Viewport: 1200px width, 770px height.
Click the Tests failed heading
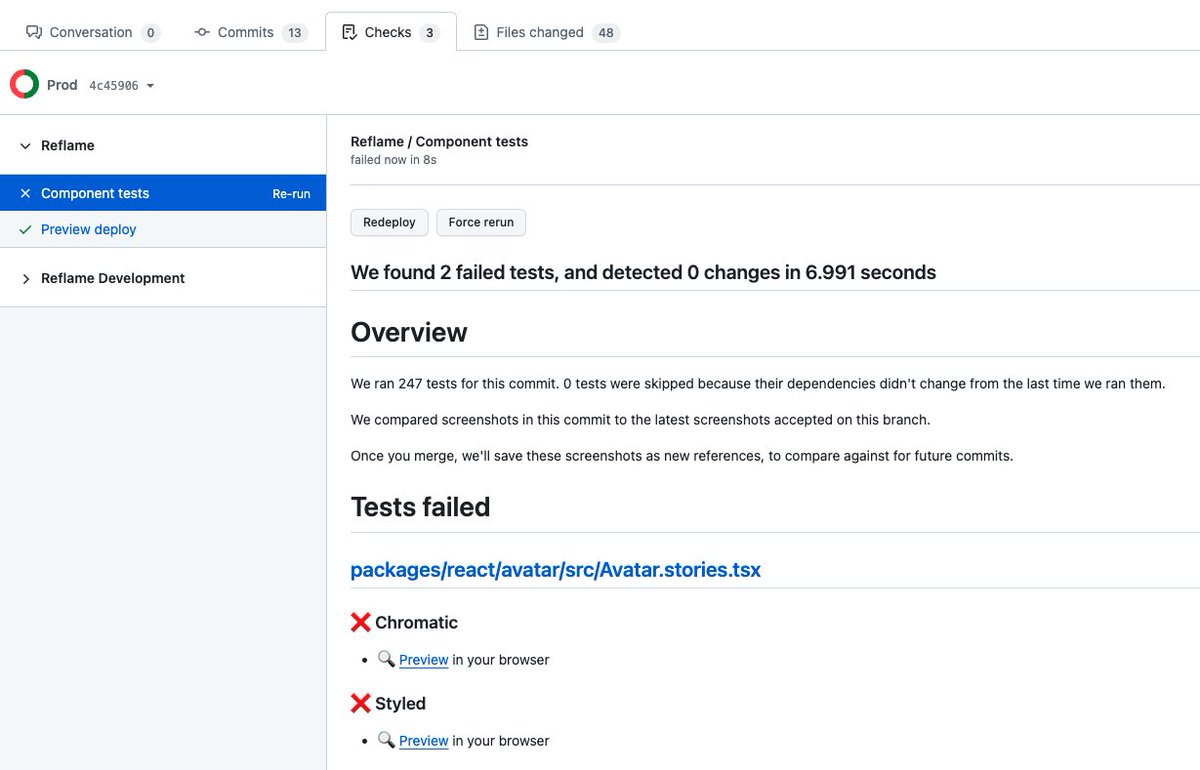tap(420, 507)
